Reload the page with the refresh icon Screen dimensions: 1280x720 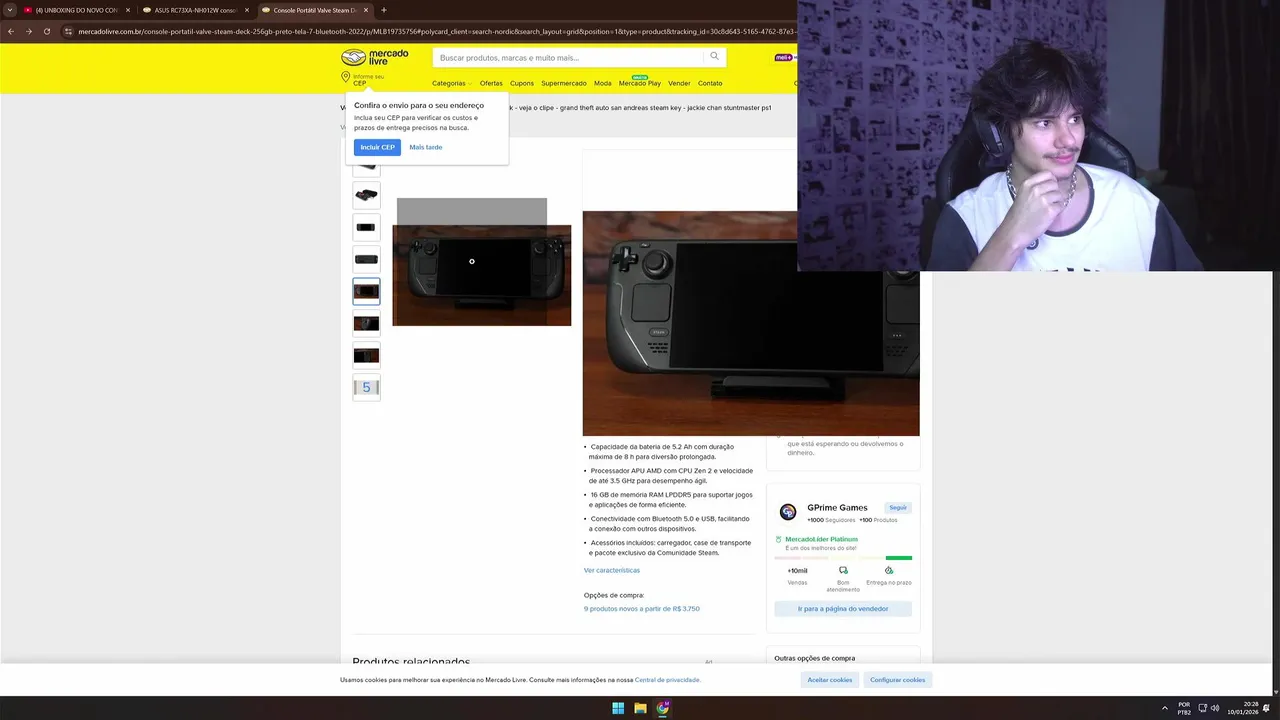coord(46,31)
